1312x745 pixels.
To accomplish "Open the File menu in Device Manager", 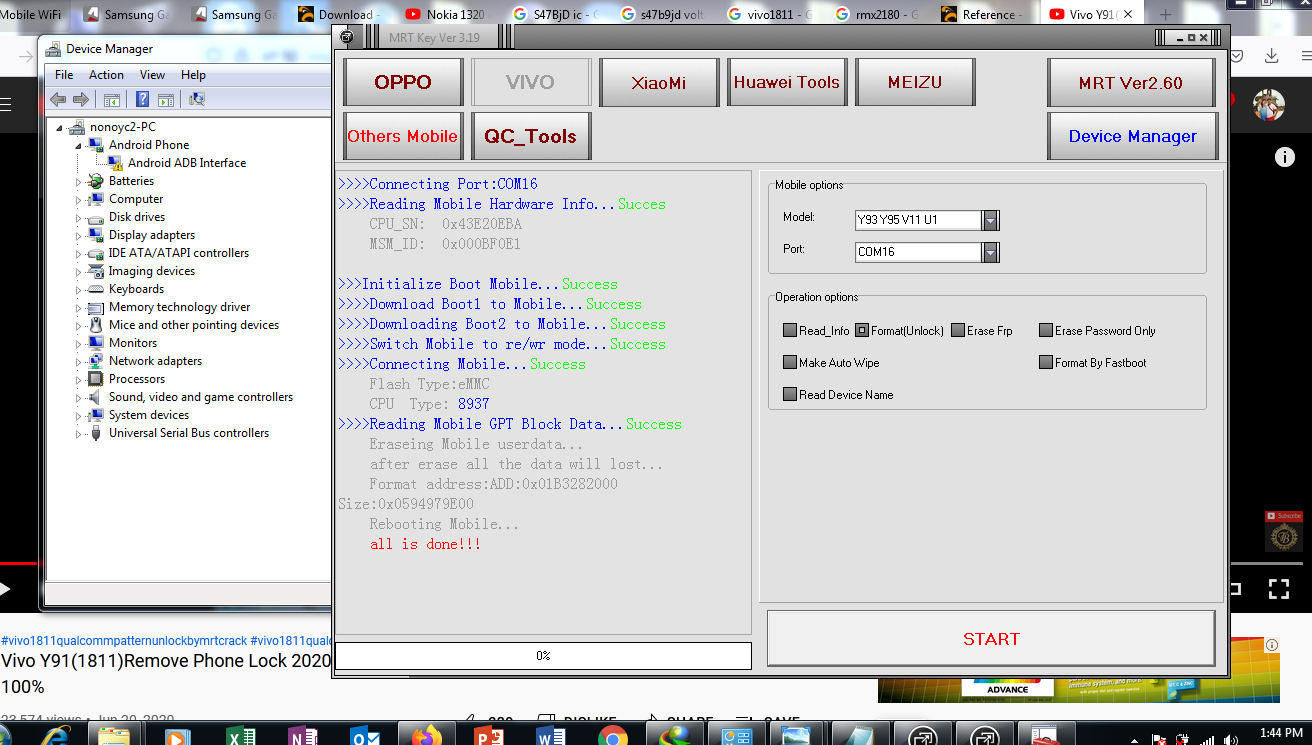I will click(x=64, y=75).
